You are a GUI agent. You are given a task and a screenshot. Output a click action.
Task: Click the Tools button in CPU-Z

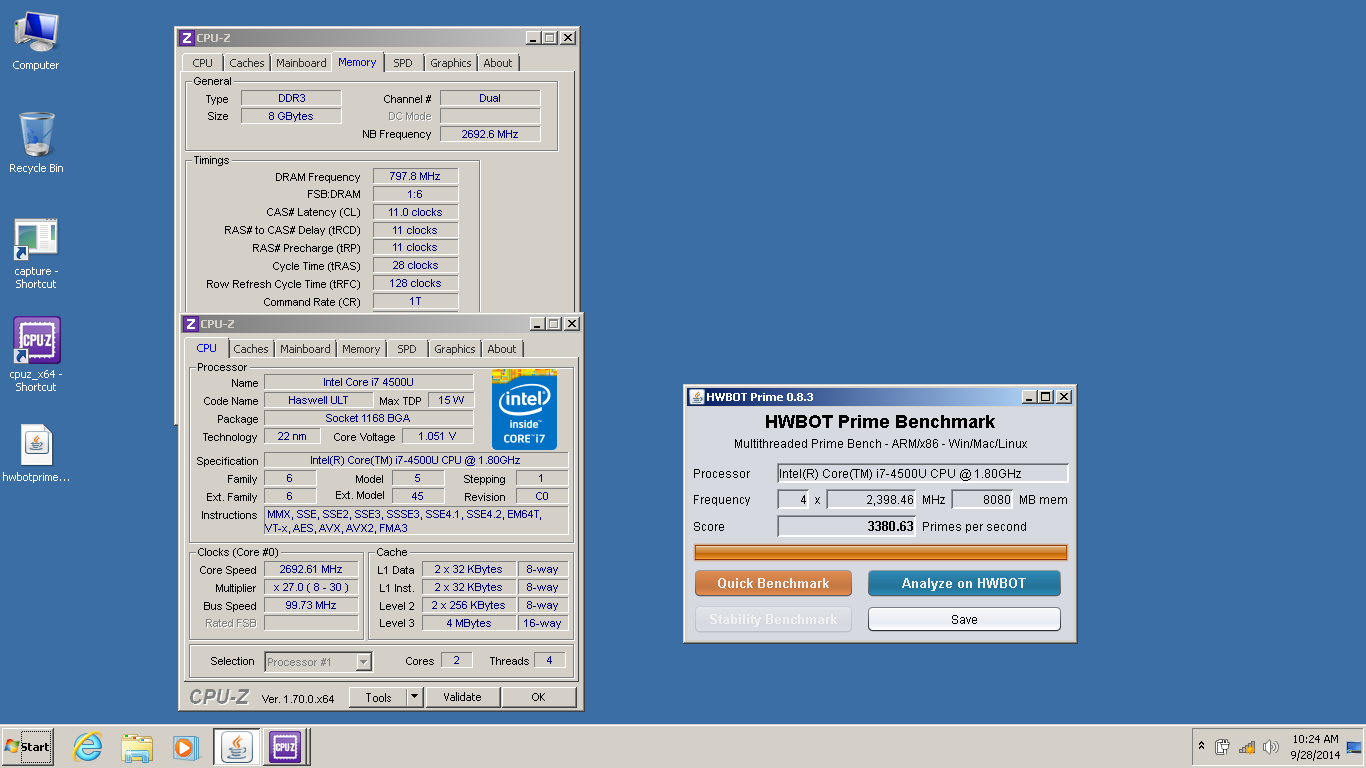point(378,697)
